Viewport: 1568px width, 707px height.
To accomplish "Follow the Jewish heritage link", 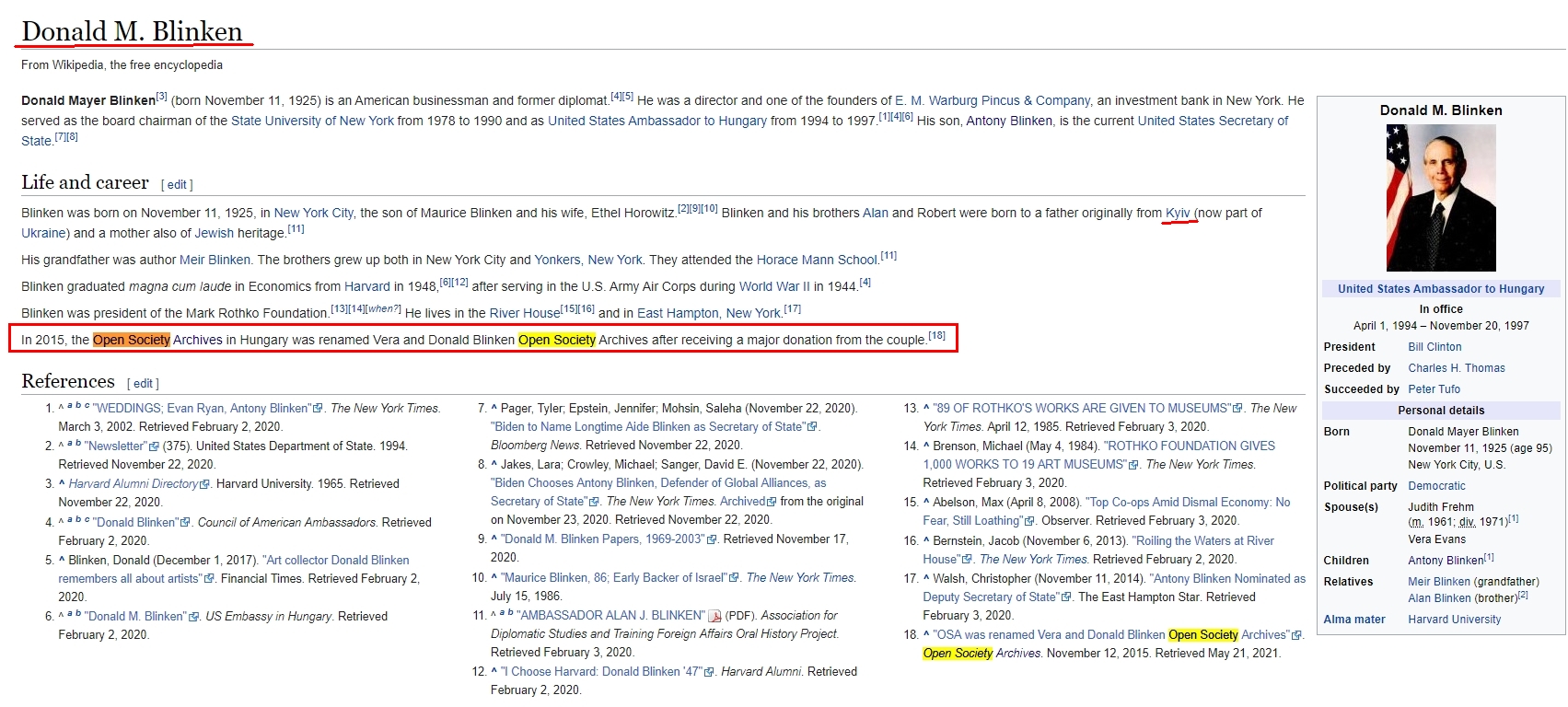I will 215,233.
